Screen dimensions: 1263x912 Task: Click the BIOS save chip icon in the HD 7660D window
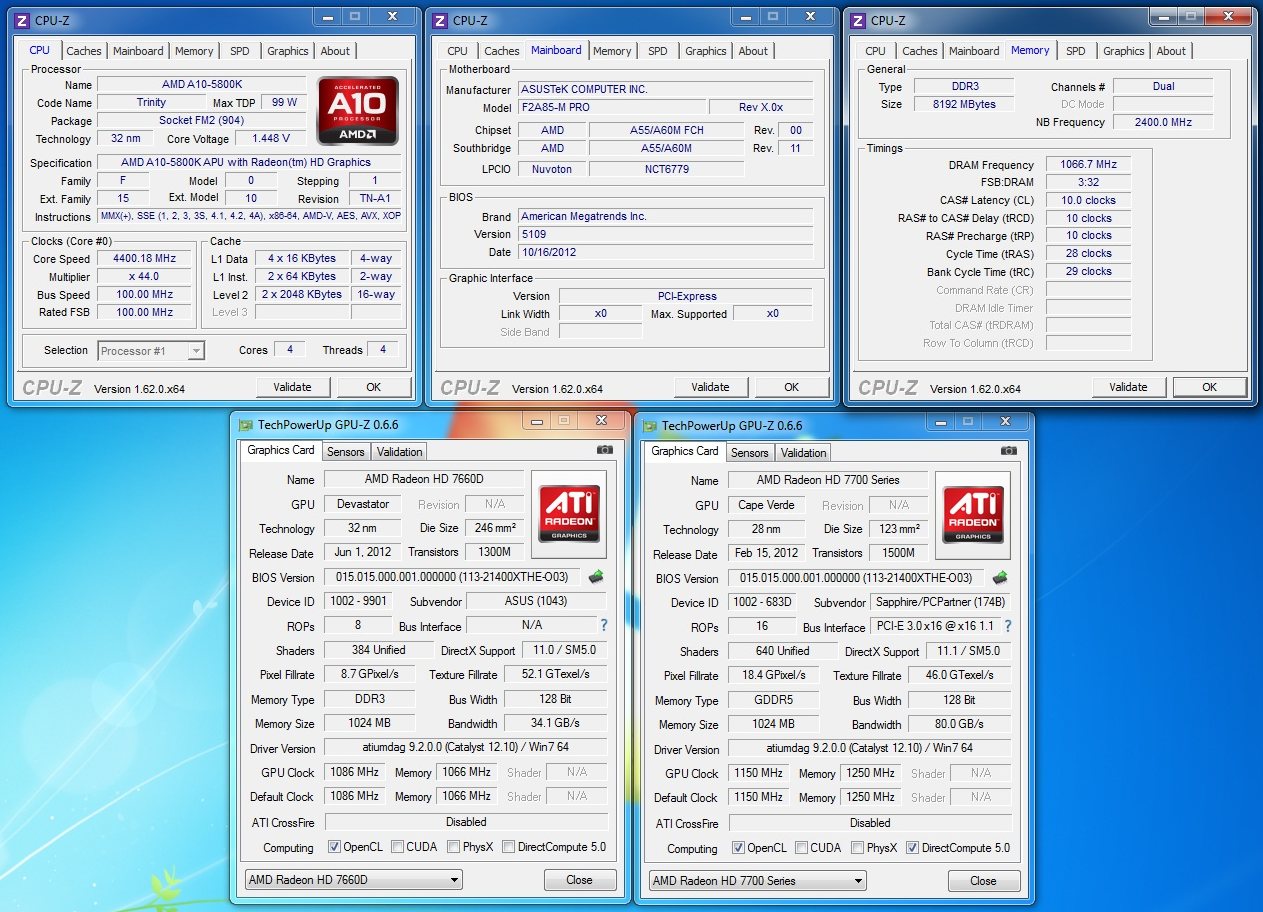pyautogui.click(x=596, y=577)
